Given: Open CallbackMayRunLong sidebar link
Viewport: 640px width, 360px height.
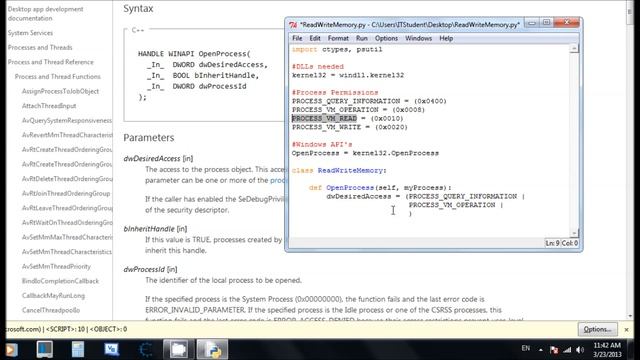Looking at the screenshot, I should point(53,296).
